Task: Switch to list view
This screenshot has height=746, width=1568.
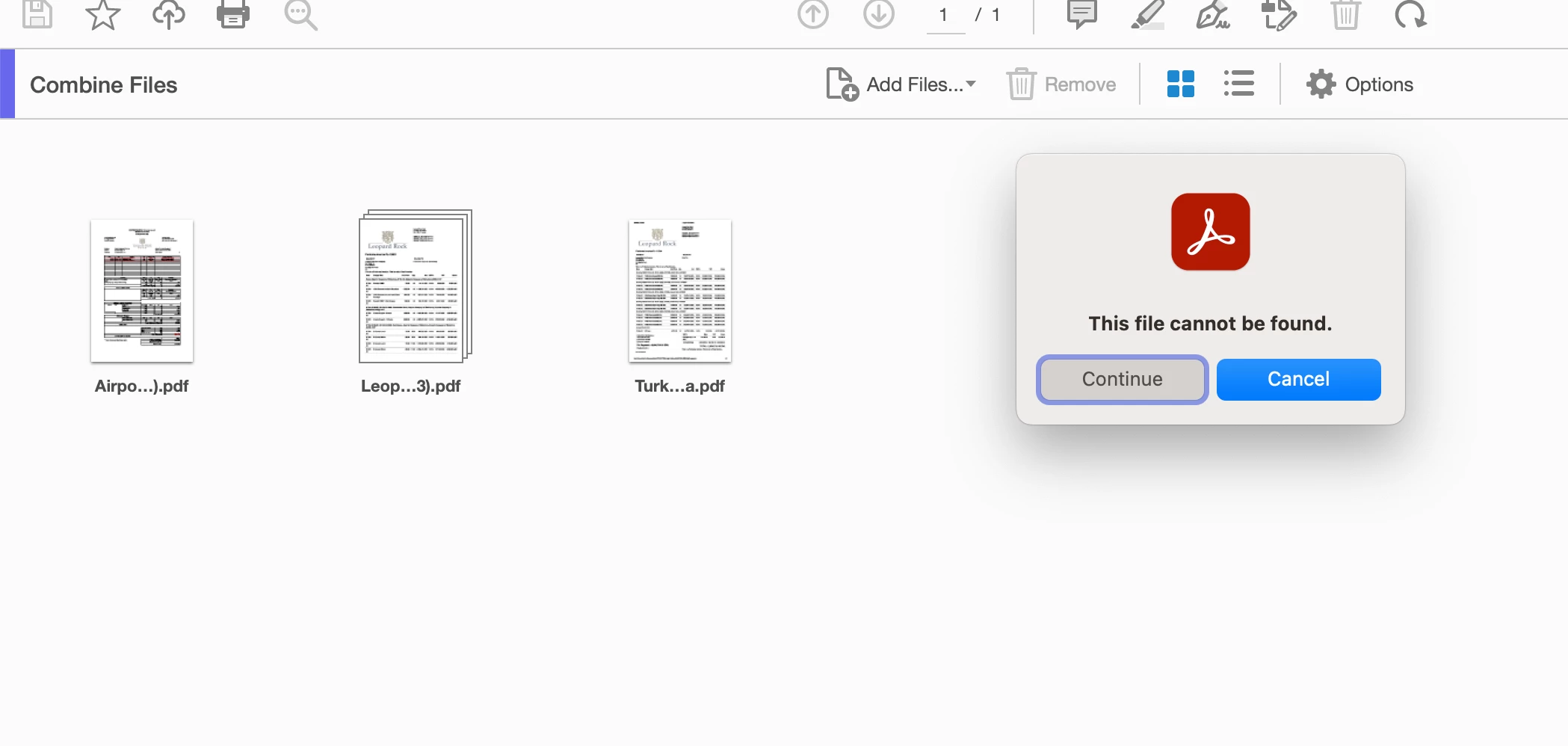Action: (1239, 84)
